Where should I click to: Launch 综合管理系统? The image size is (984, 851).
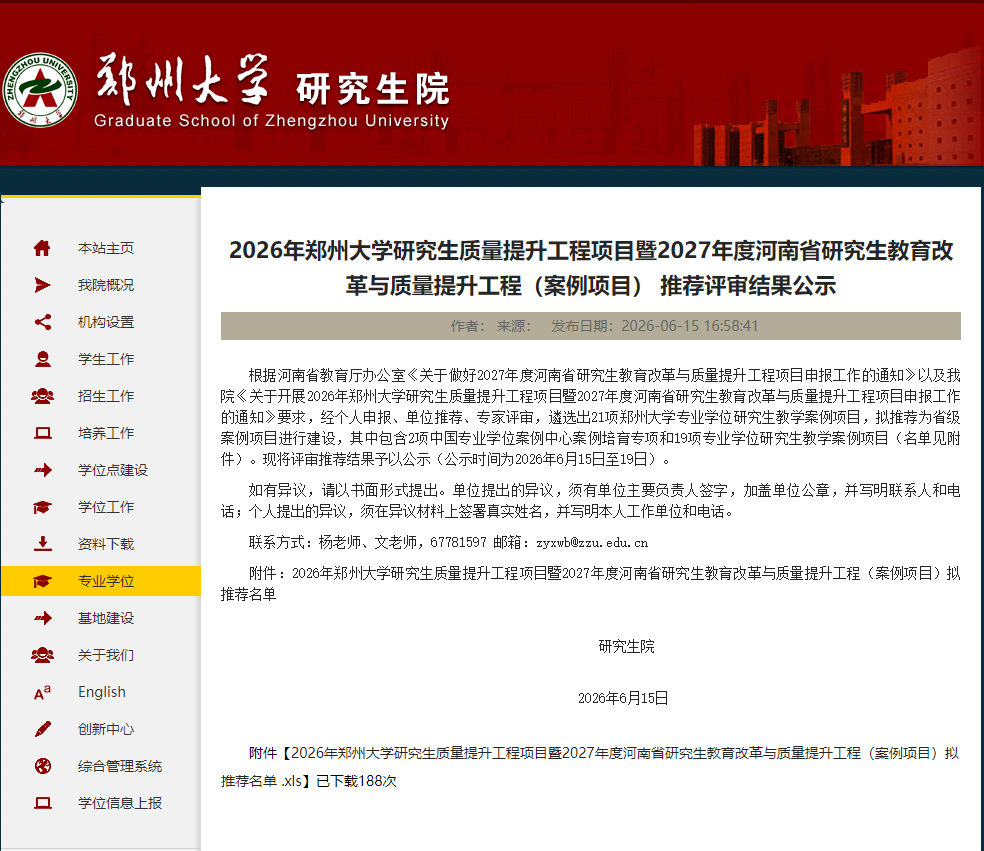(x=120, y=766)
